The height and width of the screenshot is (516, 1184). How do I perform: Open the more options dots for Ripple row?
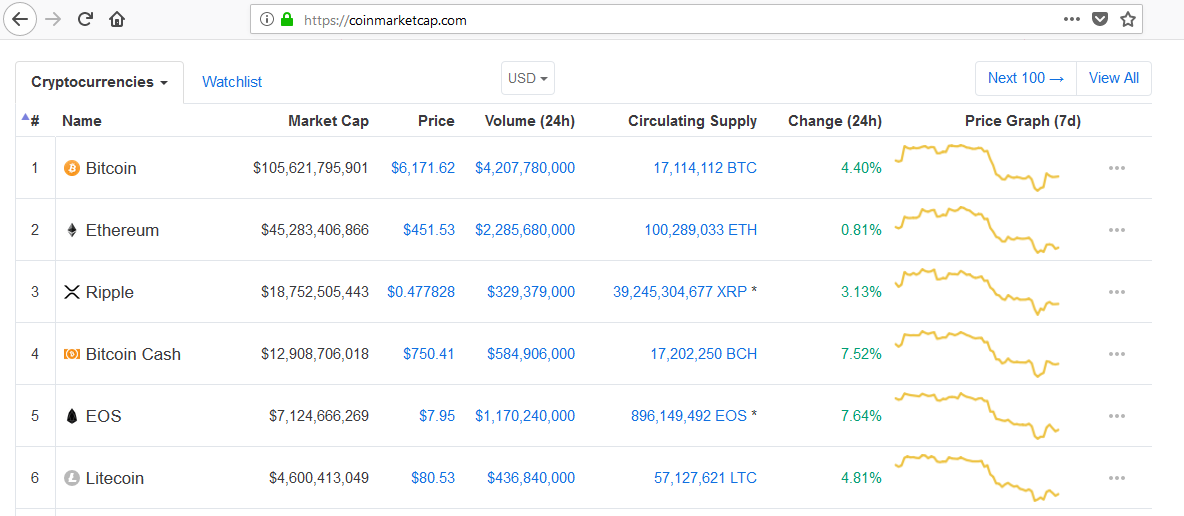[x=1116, y=292]
